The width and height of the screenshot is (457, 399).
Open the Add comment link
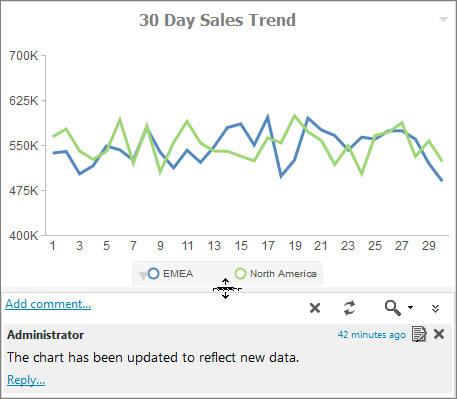48,304
